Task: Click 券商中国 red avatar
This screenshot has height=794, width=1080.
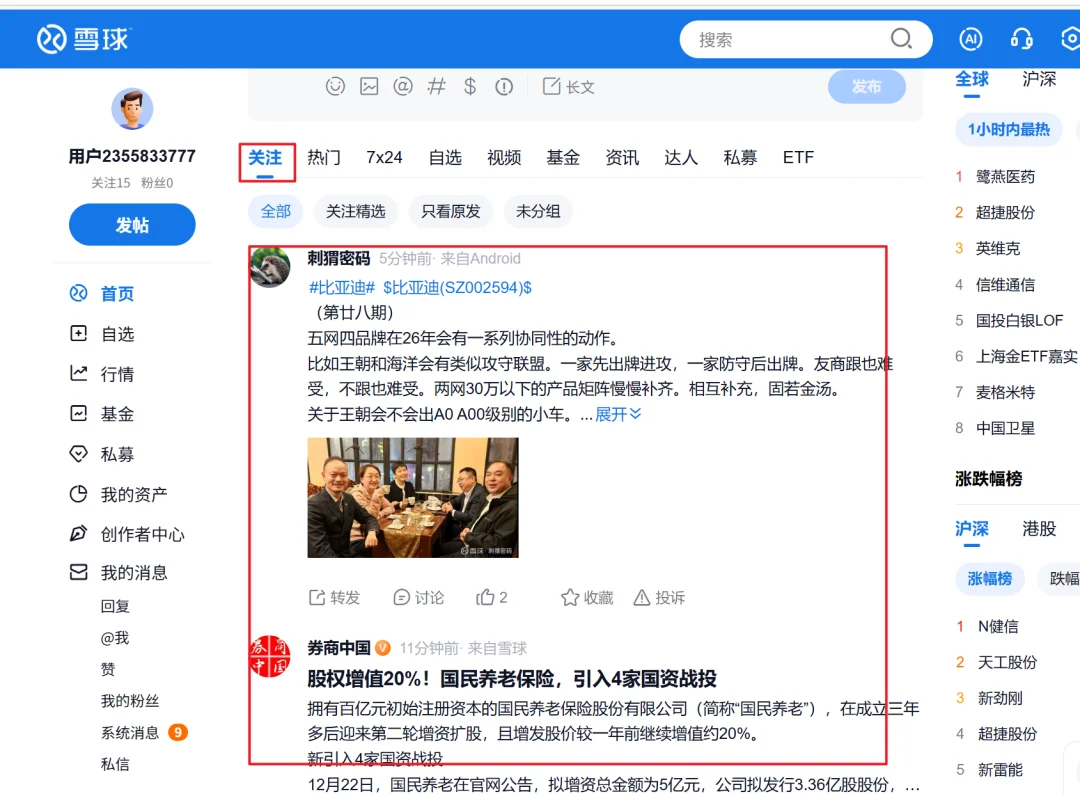Action: (270, 656)
